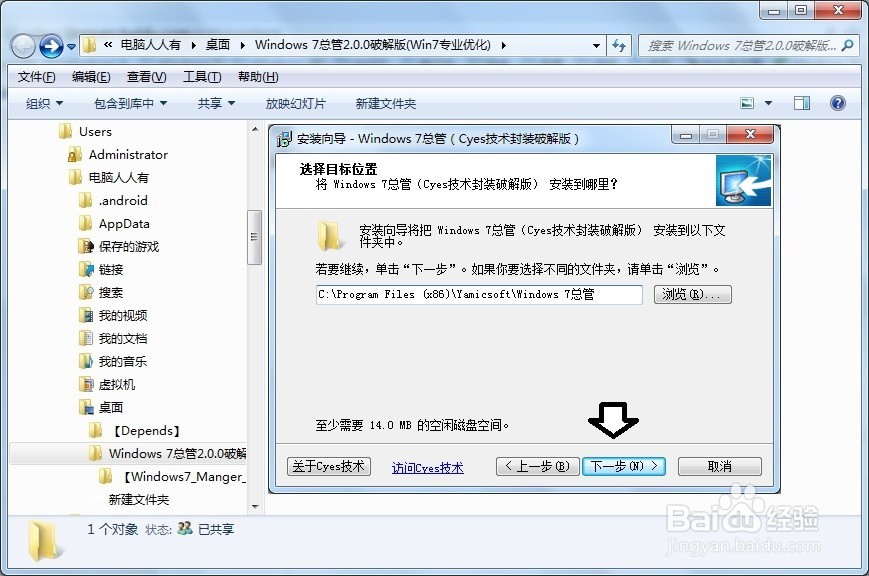Screen dimensions: 869x576
Task: Click 新建文件夹 in the toolbar
Action: click(x=385, y=104)
